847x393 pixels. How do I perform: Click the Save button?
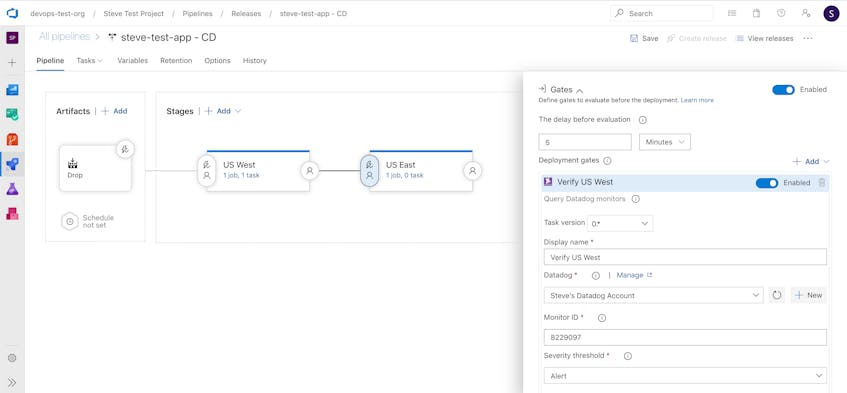coord(644,38)
